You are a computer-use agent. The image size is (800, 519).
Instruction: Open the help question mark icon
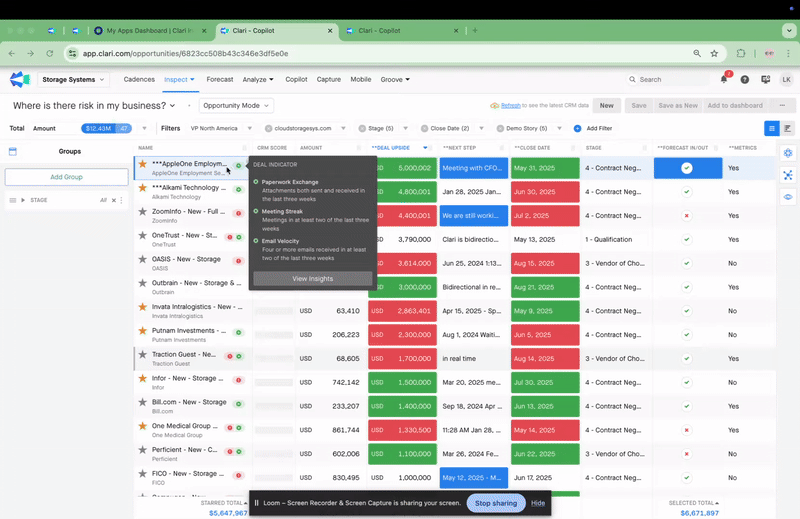(745, 80)
